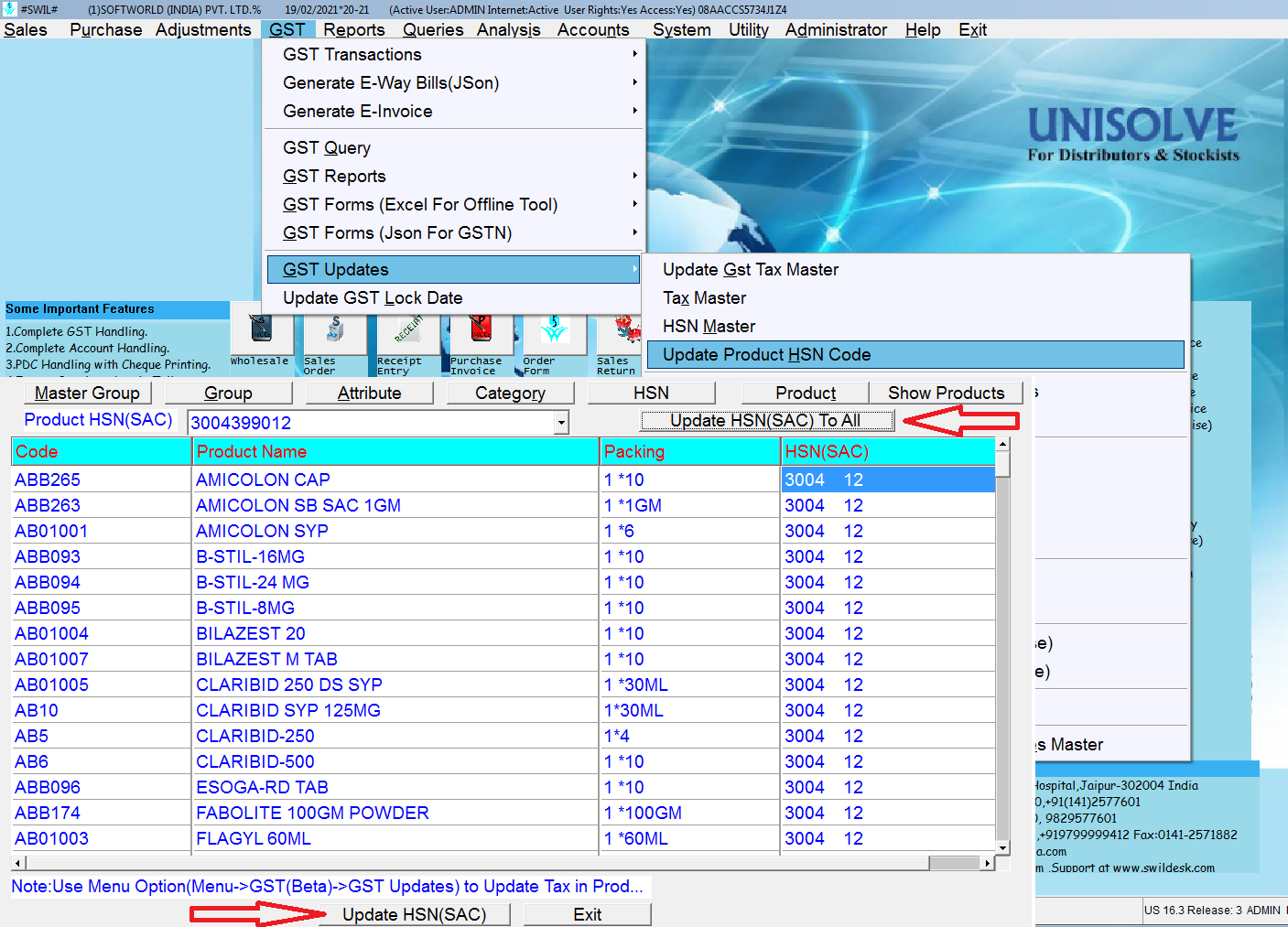Click the grid horizontal scrollbar left arrow
Screen dimensions: 1288x927
(18, 863)
